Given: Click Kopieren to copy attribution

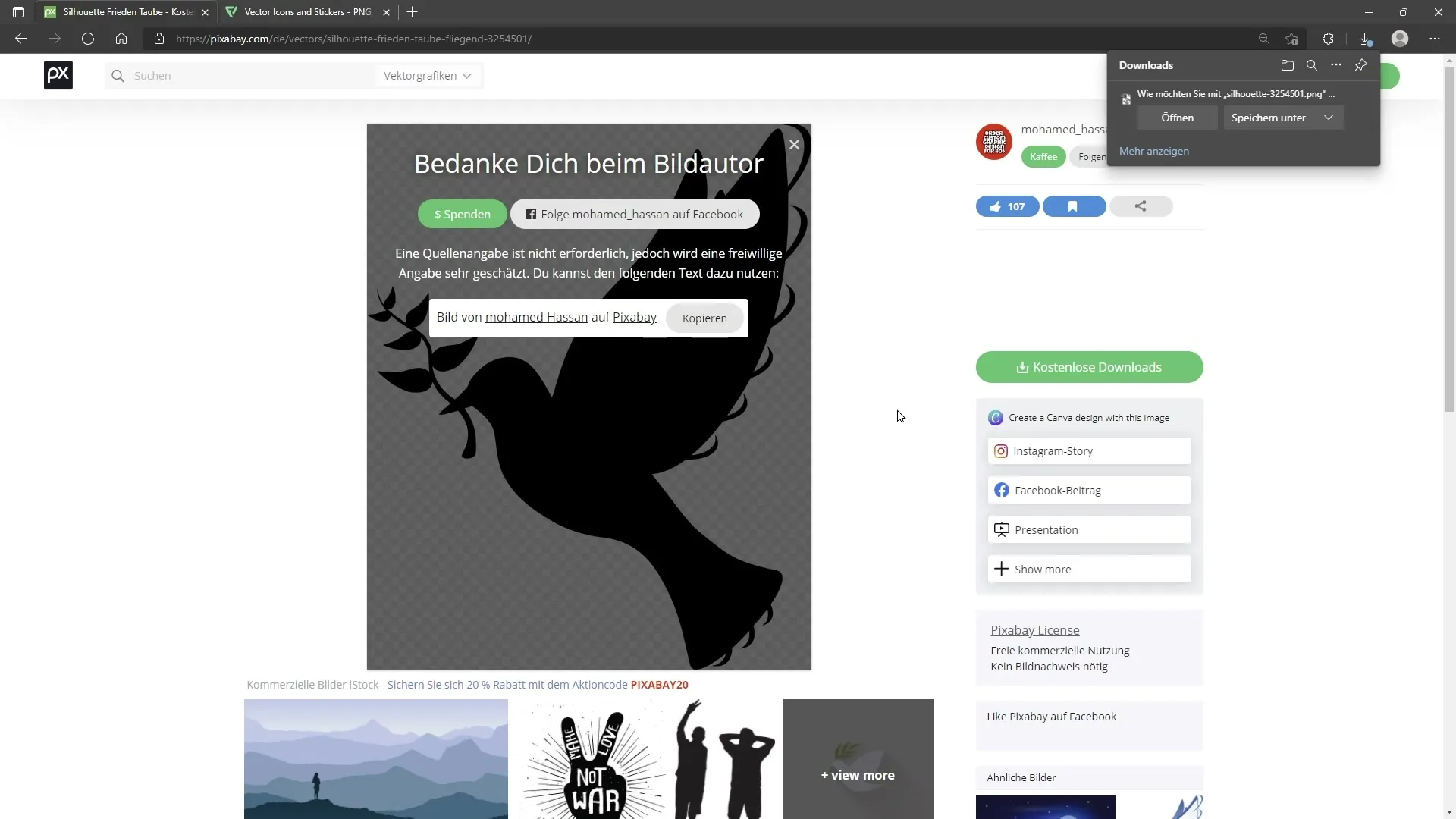Looking at the screenshot, I should pos(704,318).
